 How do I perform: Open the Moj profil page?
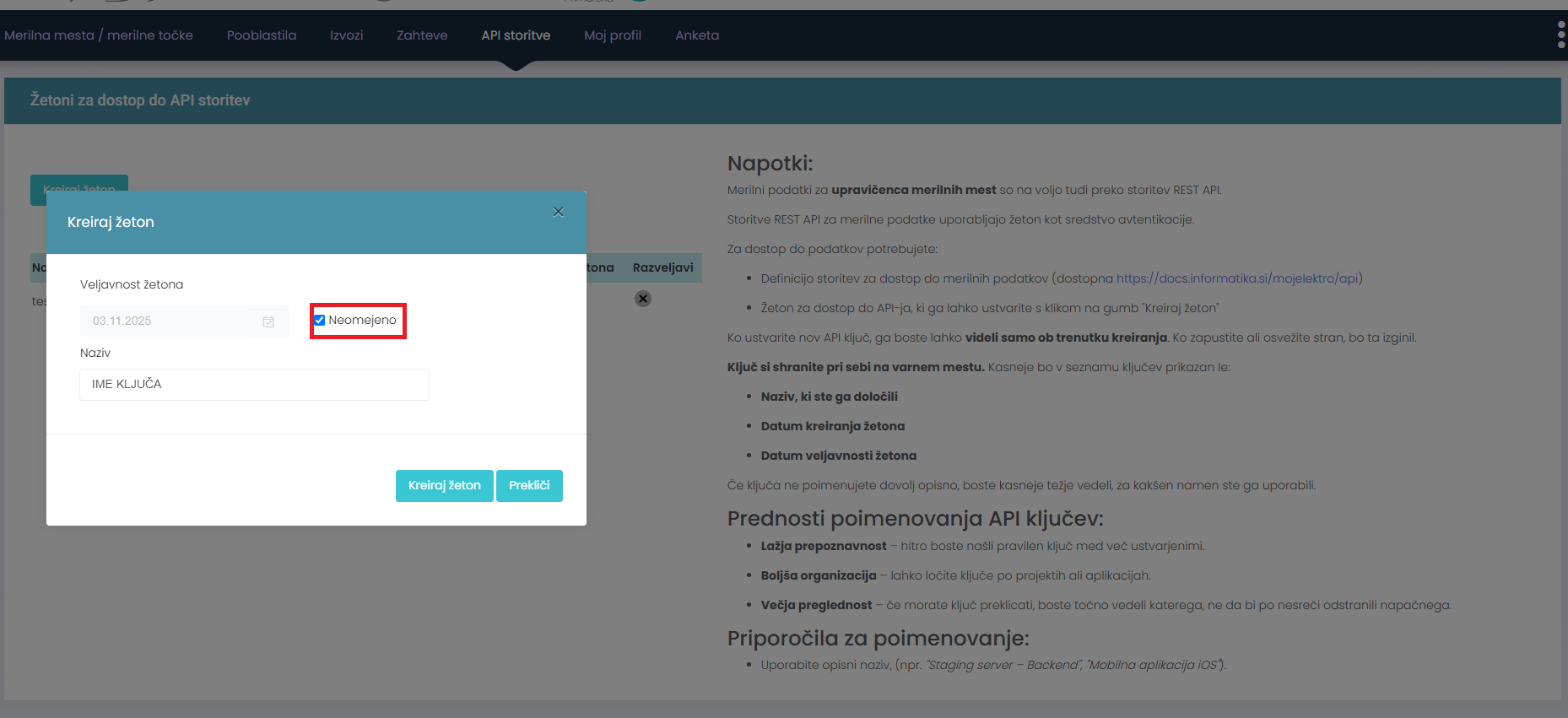[613, 35]
